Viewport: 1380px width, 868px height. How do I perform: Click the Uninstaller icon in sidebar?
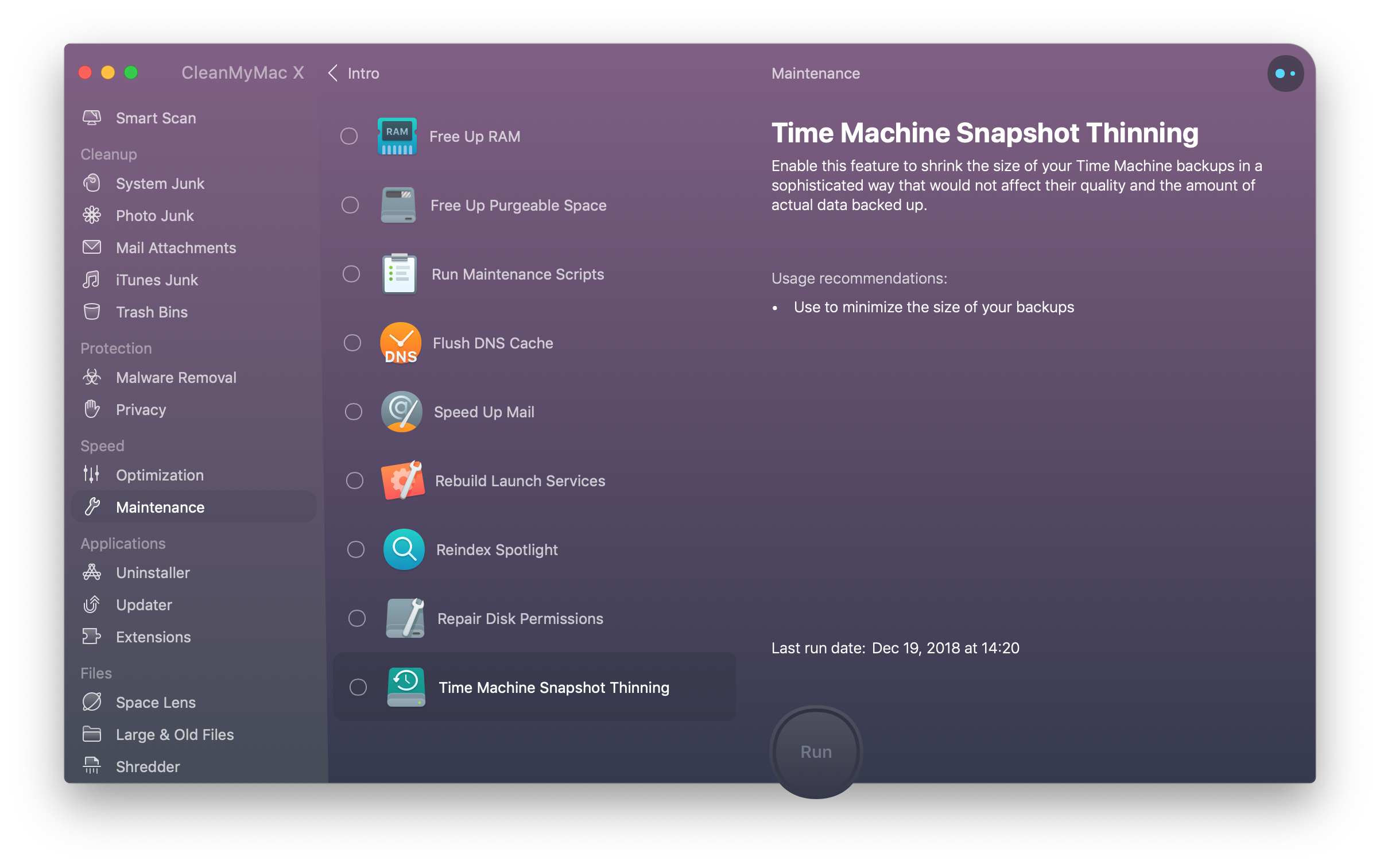[92, 572]
